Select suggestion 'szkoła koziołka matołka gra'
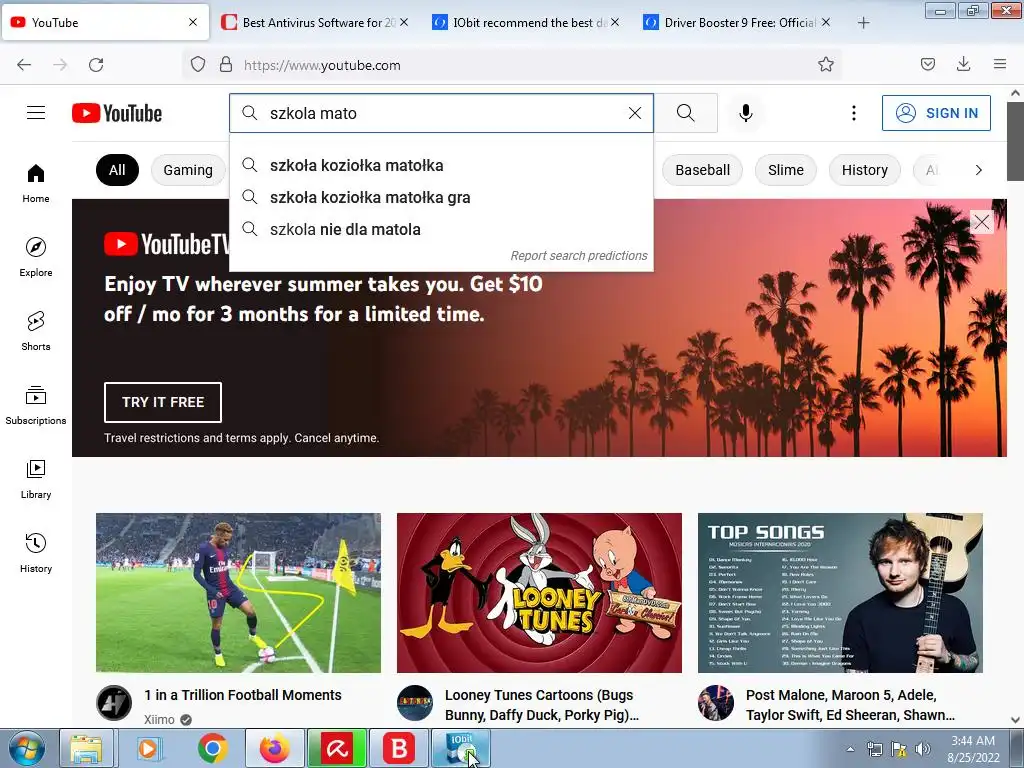Viewport: 1024px width, 768px height. [x=441, y=197]
